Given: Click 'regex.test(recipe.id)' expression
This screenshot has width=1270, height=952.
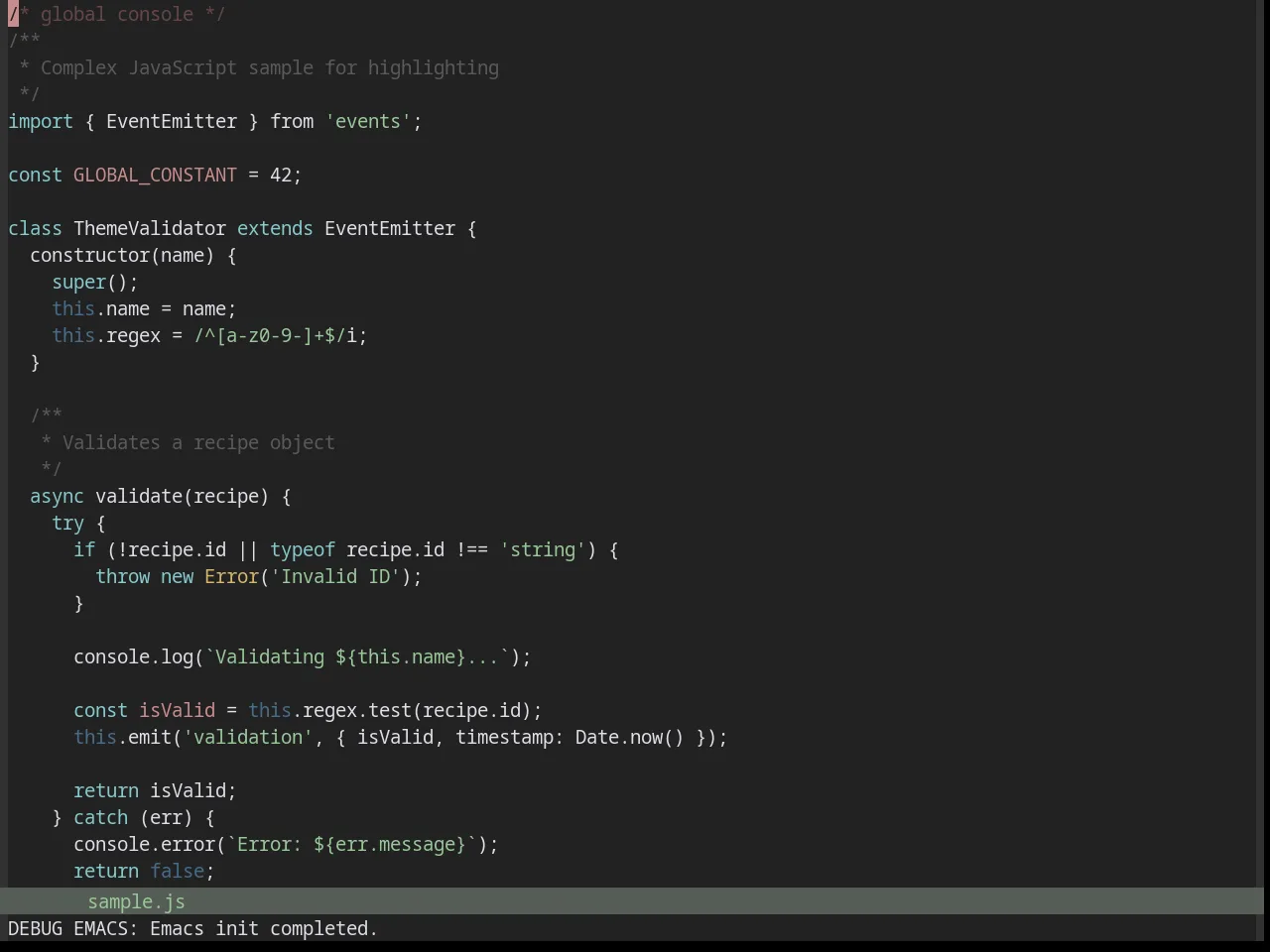Looking at the screenshot, I should (x=417, y=710).
